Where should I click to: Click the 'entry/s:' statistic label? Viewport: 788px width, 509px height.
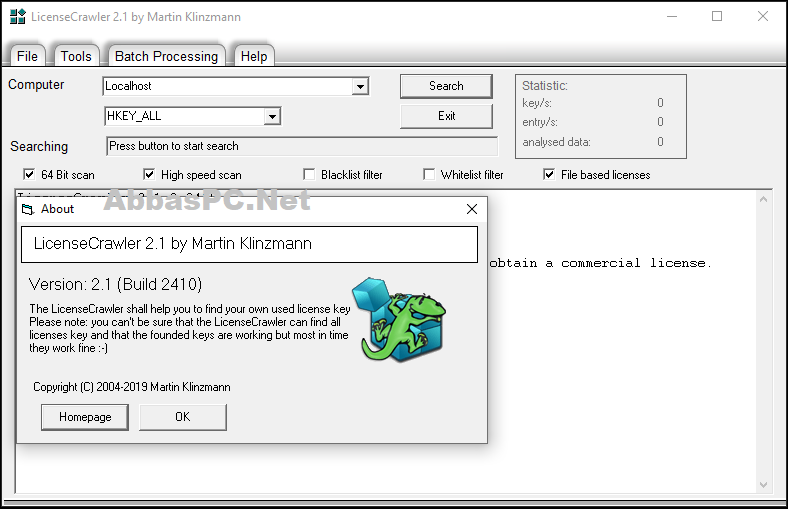540,122
